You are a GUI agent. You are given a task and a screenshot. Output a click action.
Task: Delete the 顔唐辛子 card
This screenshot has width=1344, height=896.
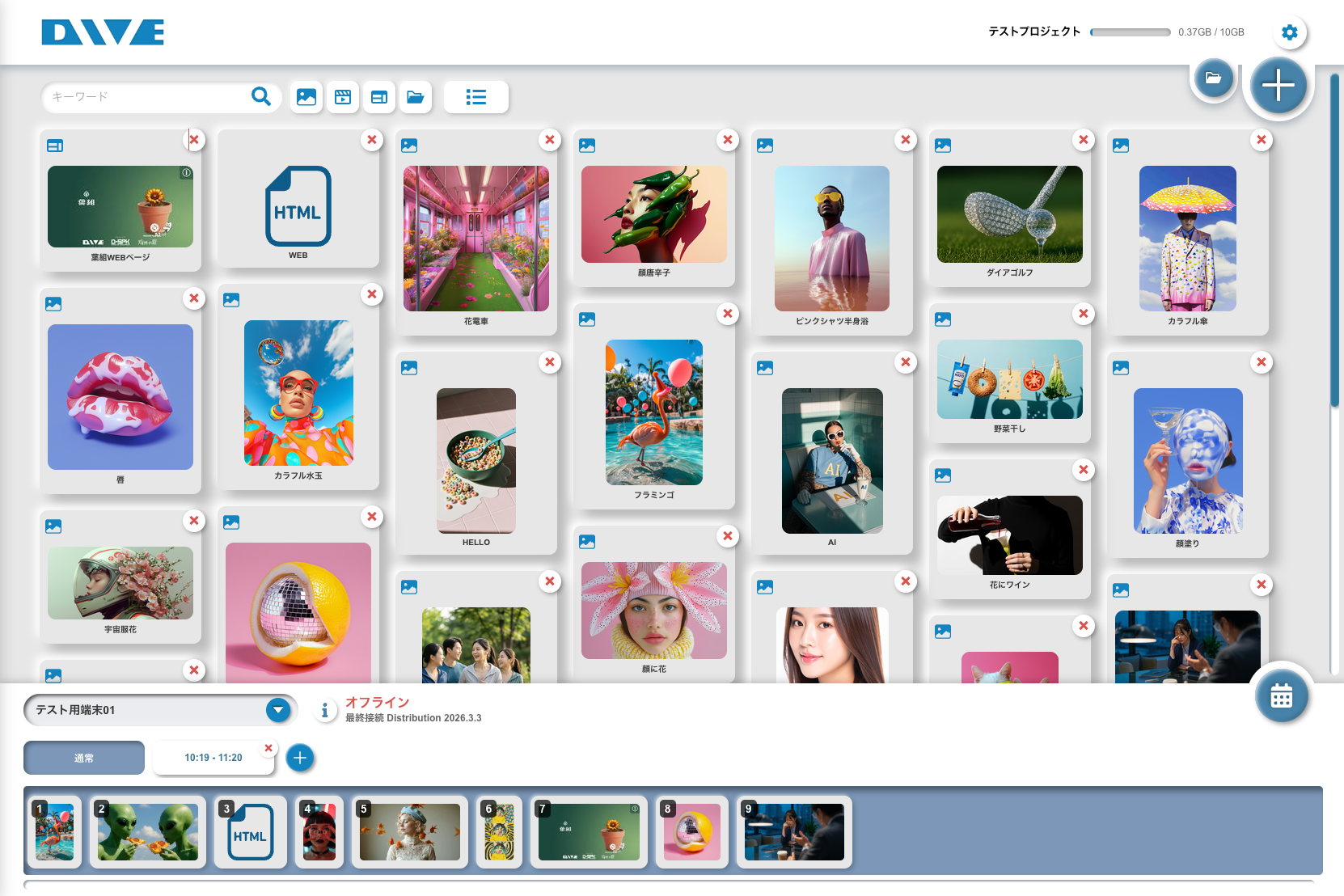tap(728, 140)
